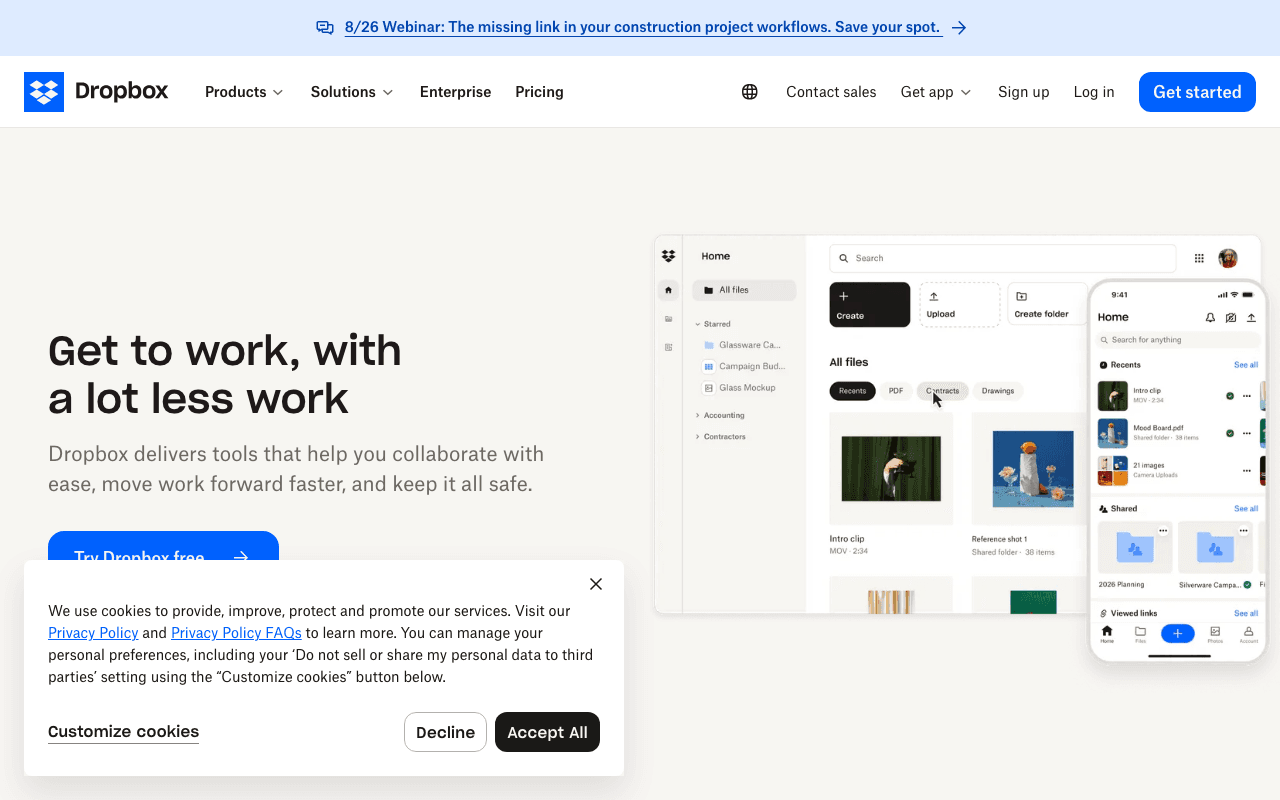Click the Get started button
Viewport: 1280px width, 800px height.
pyautogui.click(x=1197, y=92)
